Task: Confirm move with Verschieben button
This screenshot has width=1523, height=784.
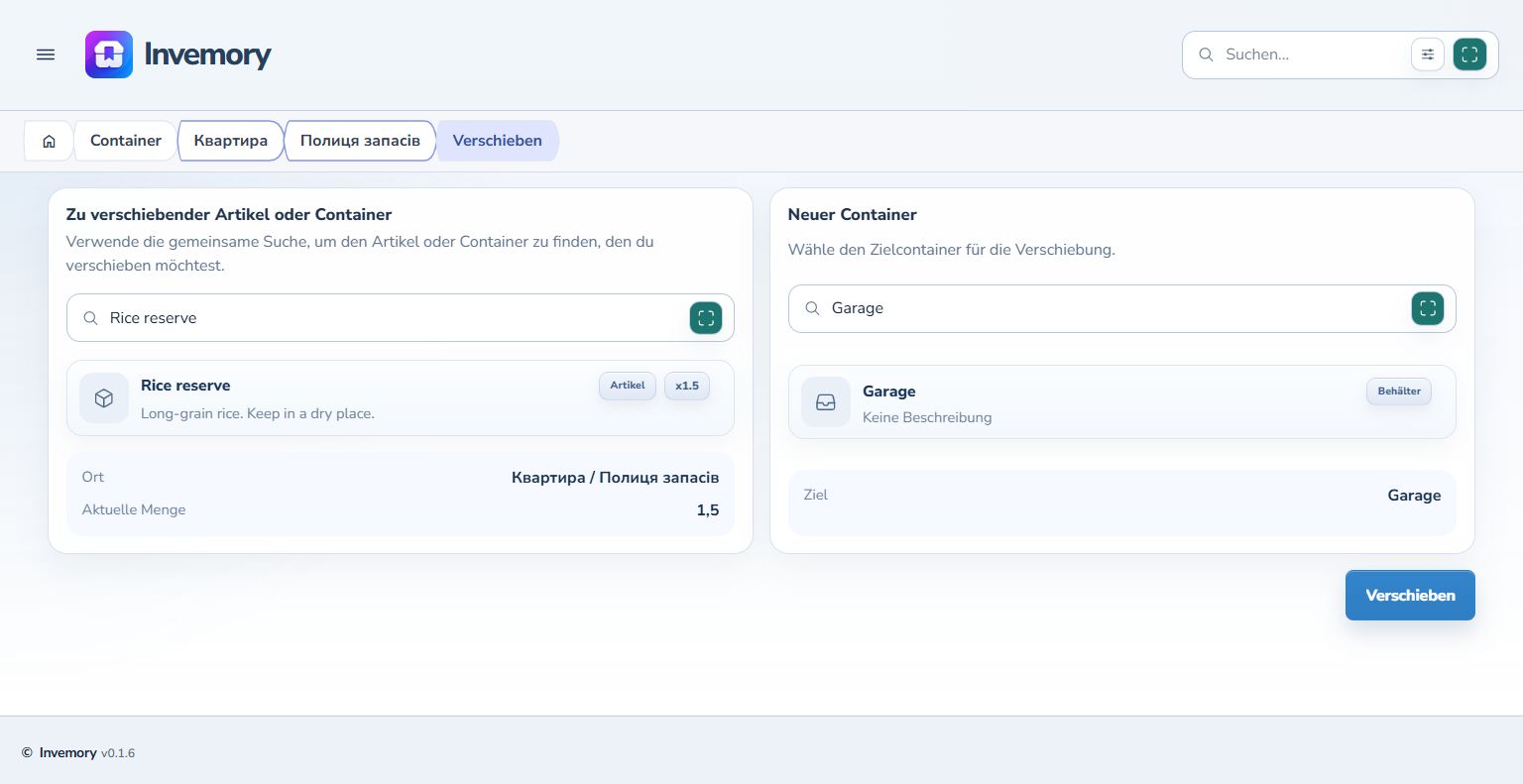Action: 1410,595
